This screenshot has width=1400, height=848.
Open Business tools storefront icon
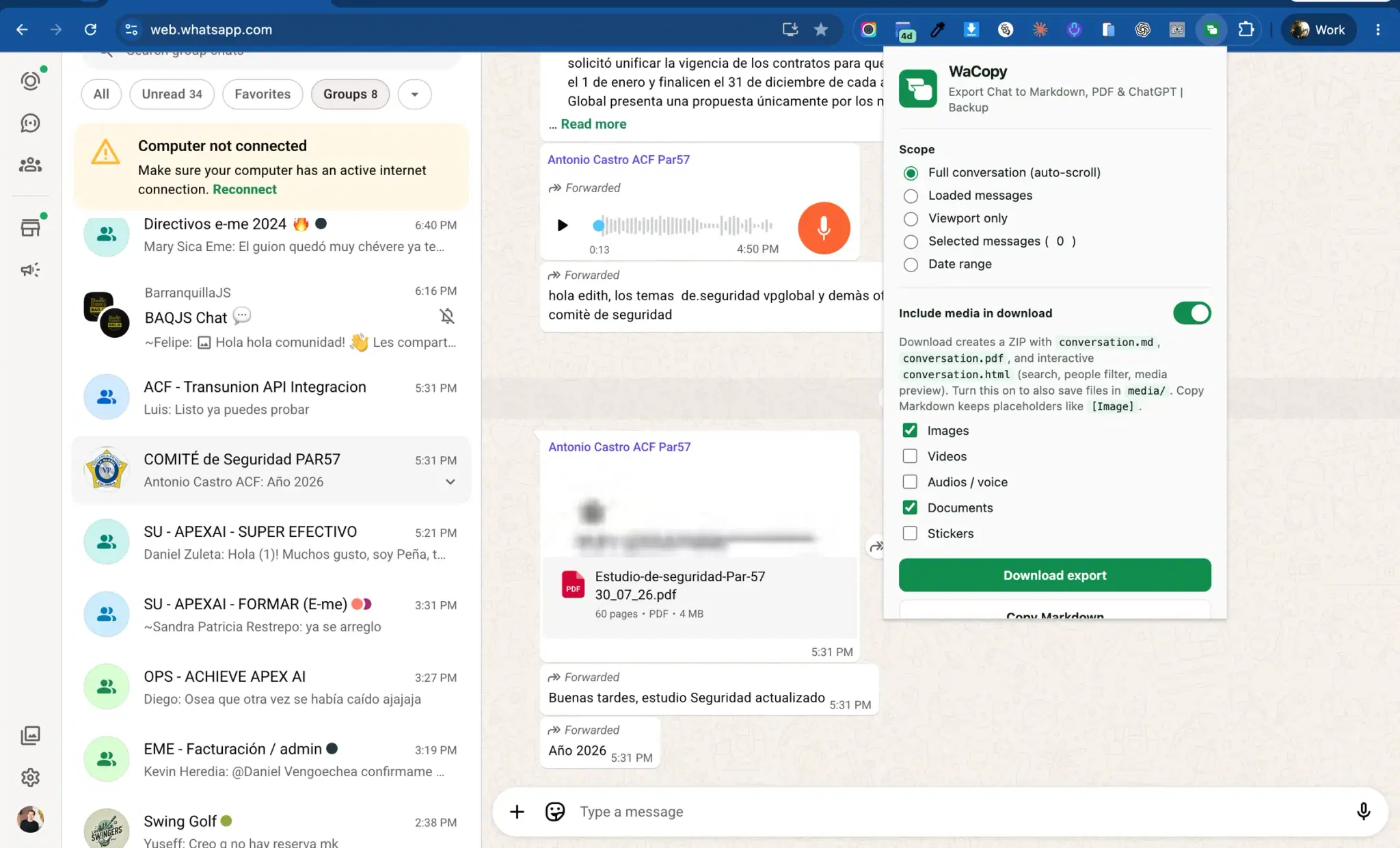click(30, 228)
